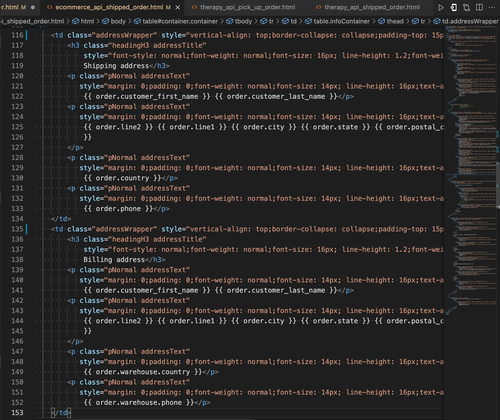
Task: Click '{{ order.warehouse.phone }}' on line 152
Action: [139, 402]
